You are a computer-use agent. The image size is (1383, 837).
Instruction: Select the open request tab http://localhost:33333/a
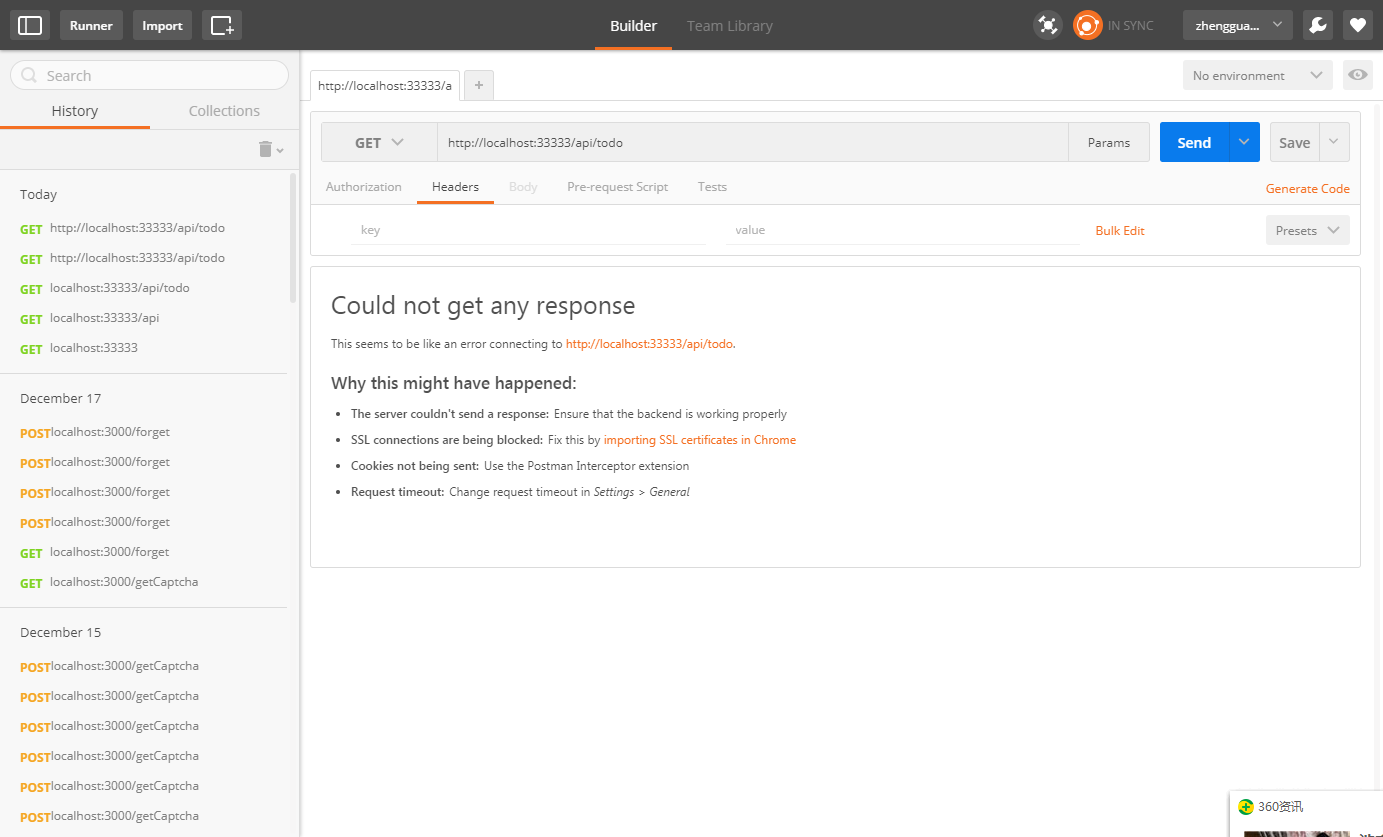385,86
